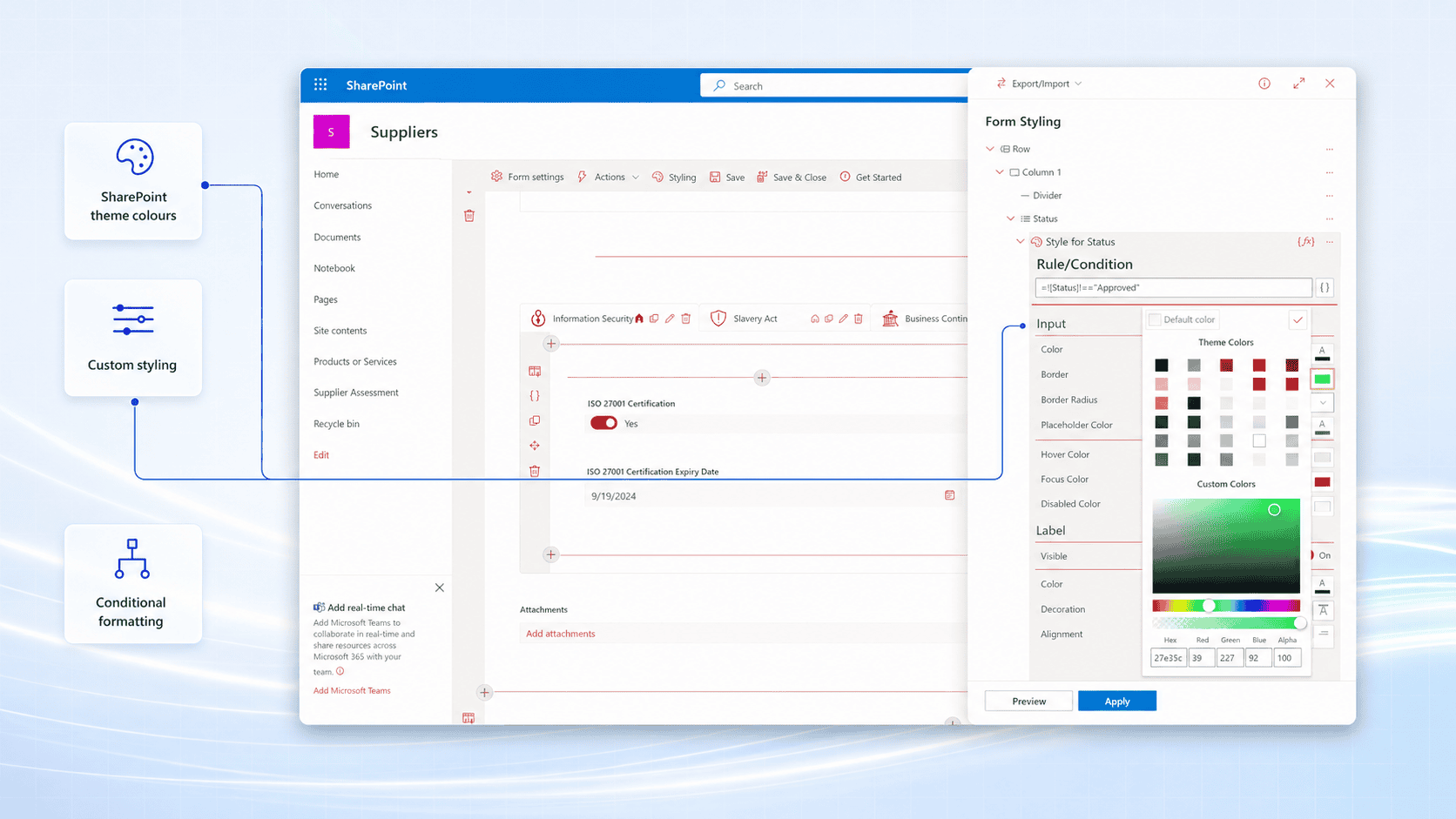Viewport: 1456px width, 819px height.
Task: Collapse the Style for Status section
Action: 1021,242
